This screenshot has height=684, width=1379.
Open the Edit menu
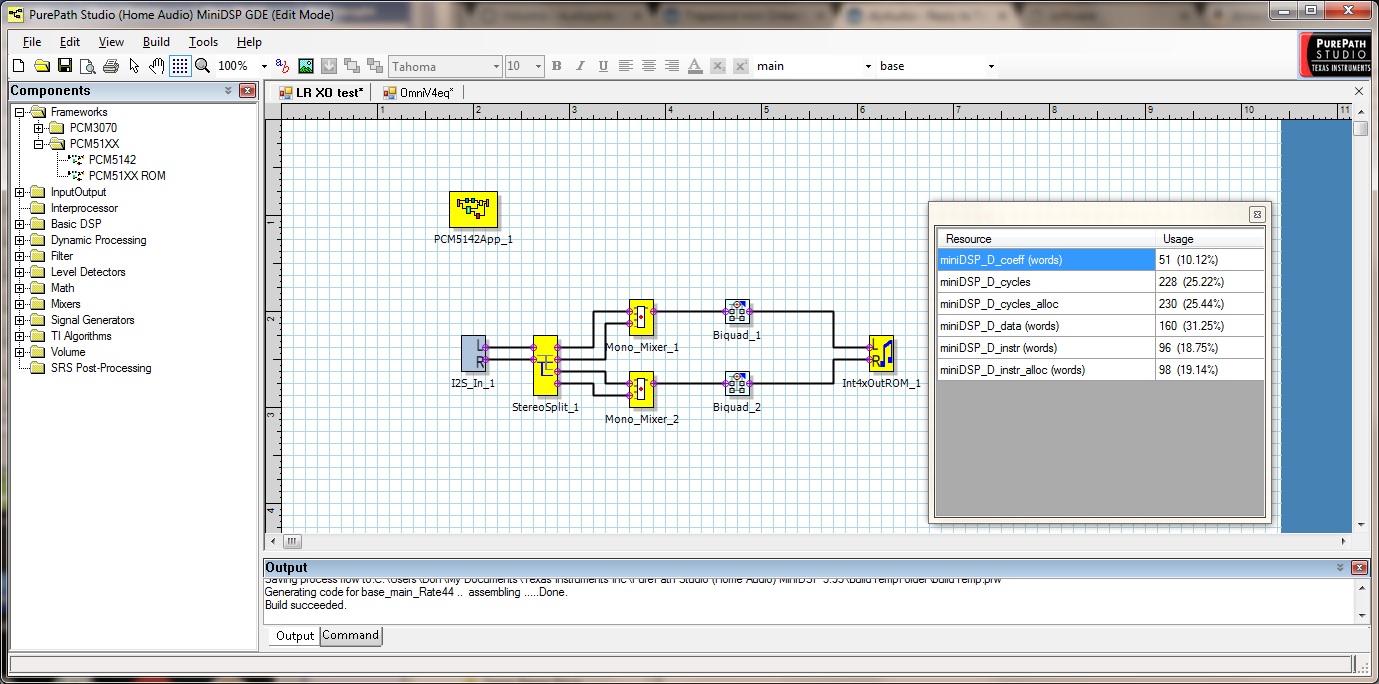pos(70,42)
